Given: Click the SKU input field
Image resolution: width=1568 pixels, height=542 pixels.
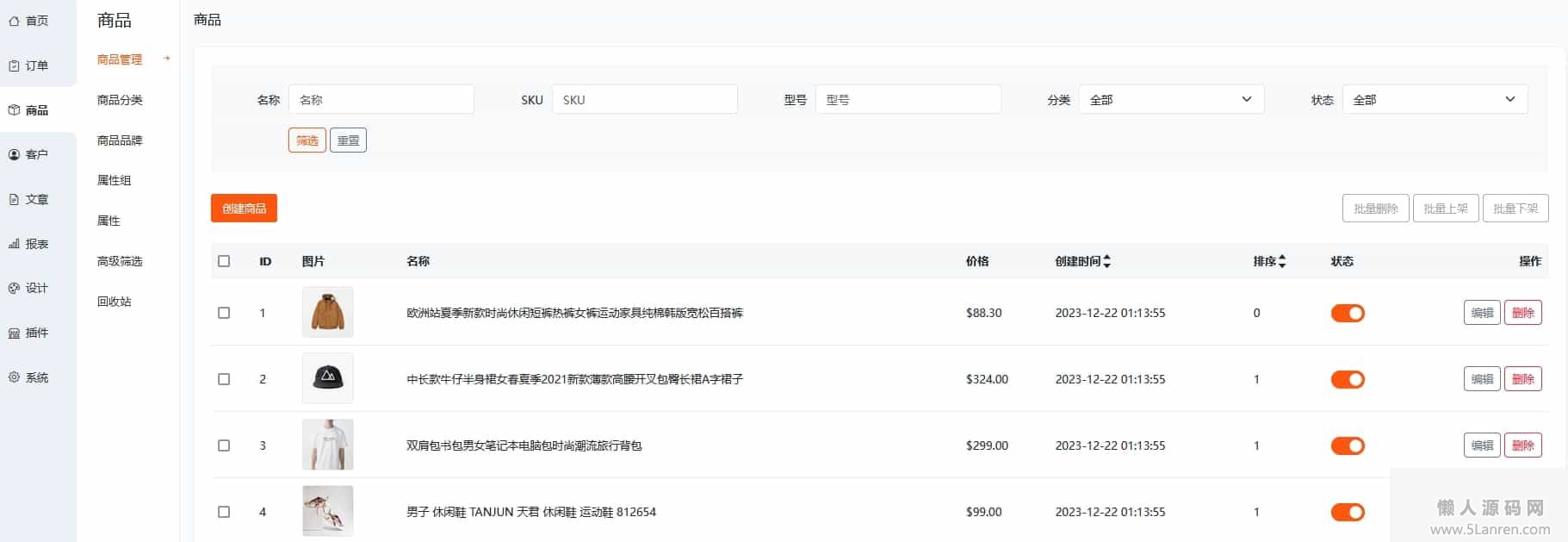Looking at the screenshot, I should click(x=644, y=100).
